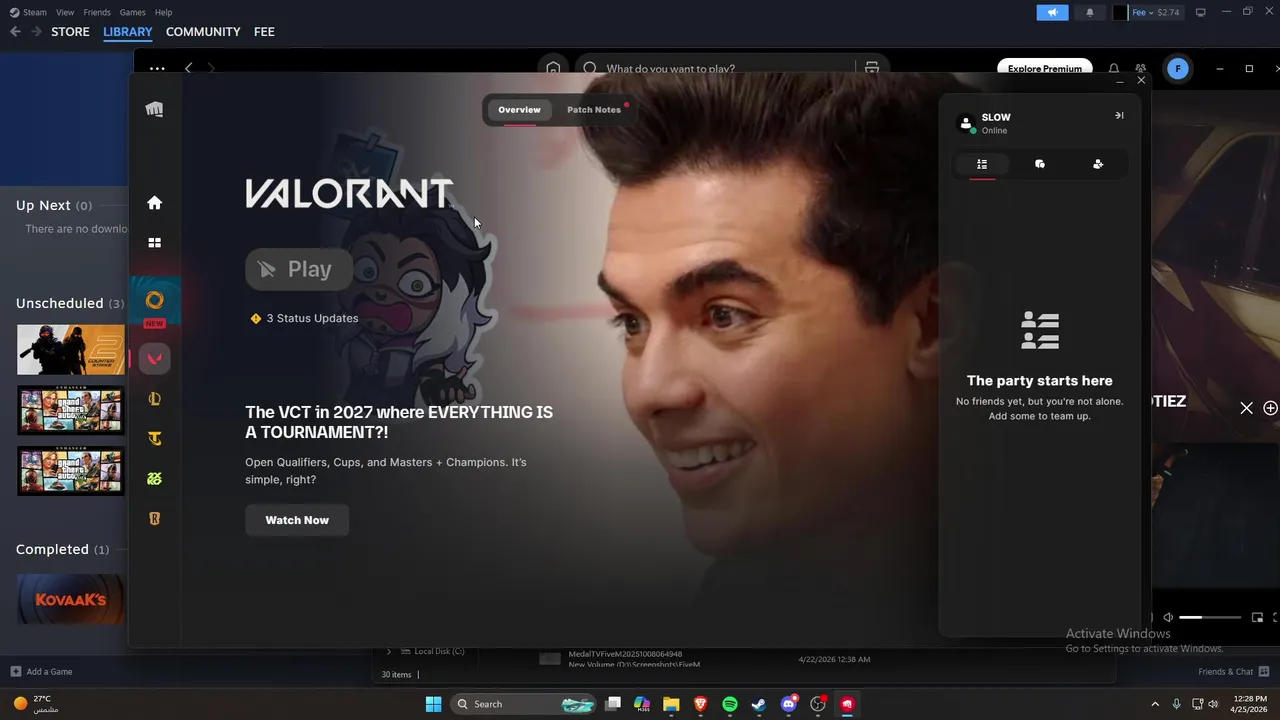Open Discord from the taskbar
The width and height of the screenshot is (1280, 720).
789,704
